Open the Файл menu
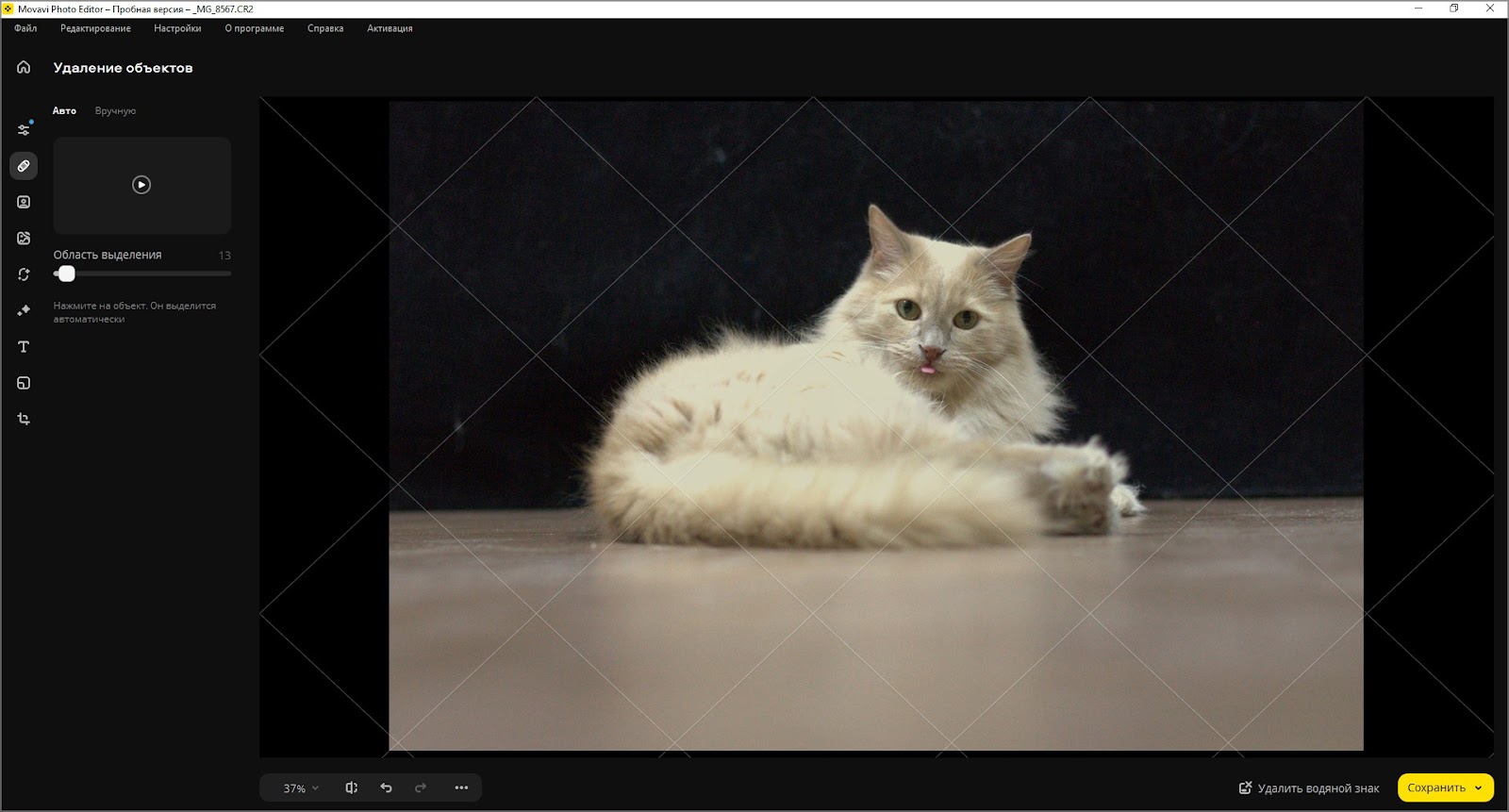The width and height of the screenshot is (1509, 812). click(x=25, y=28)
